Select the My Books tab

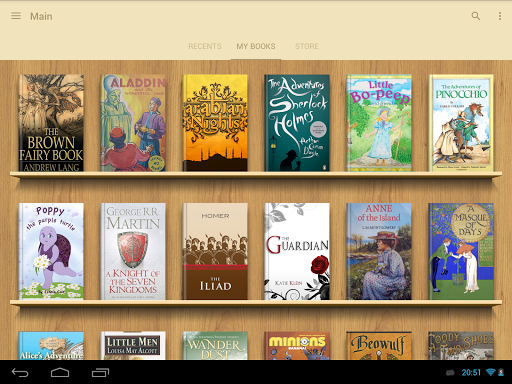coord(256,46)
